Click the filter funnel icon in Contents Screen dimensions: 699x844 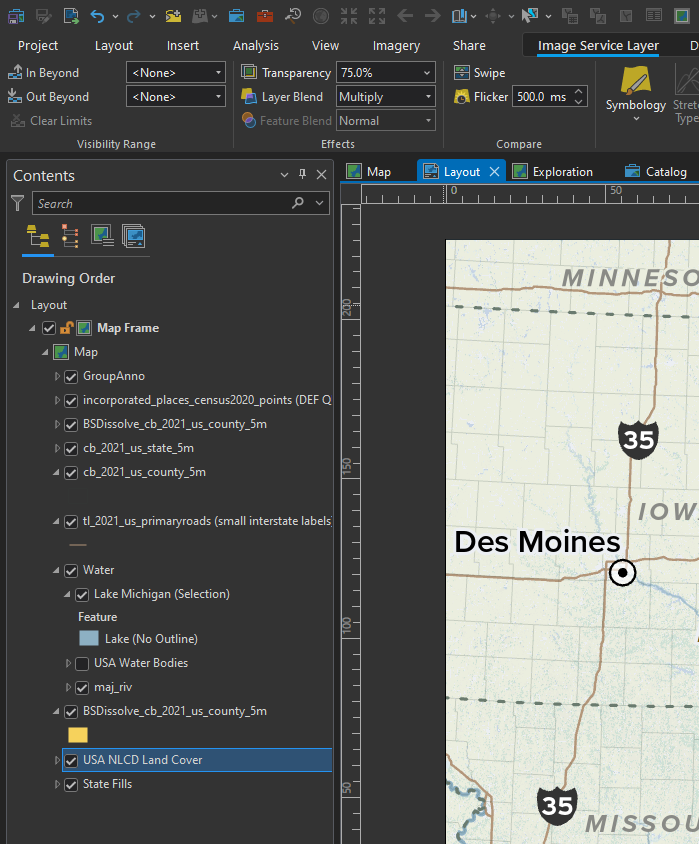pos(17,203)
